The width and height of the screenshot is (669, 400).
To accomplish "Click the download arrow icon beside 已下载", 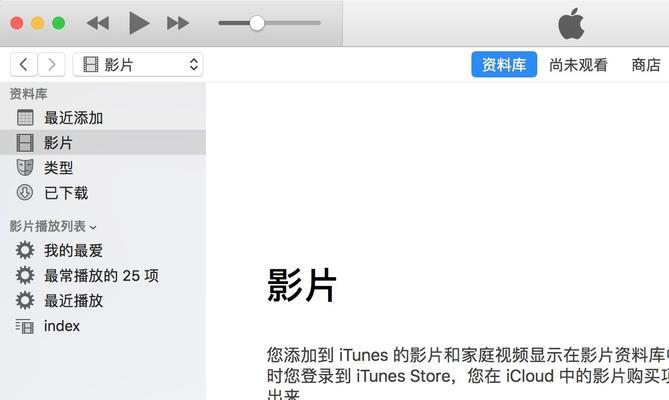I will pyautogui.click(x=25, y=193).
